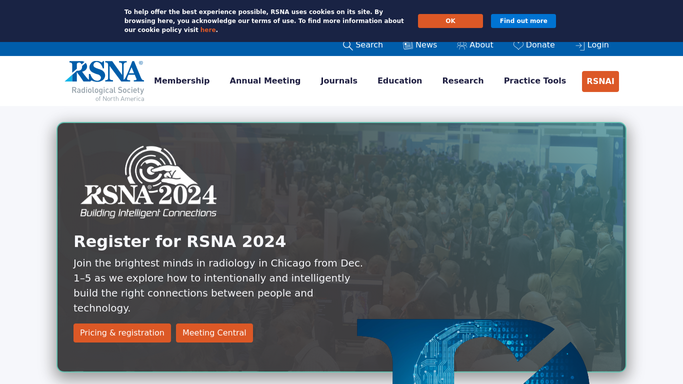The width and height of the screenshot is (683, 384).
Task: Click the About people icon
Action: 461,45
